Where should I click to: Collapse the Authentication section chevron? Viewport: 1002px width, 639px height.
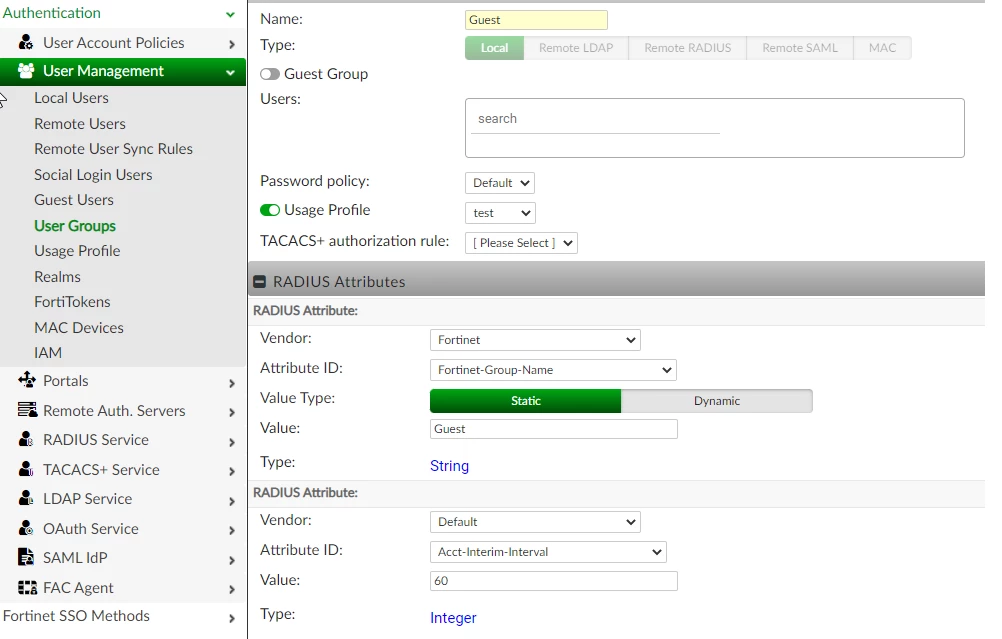coord(230,14)
